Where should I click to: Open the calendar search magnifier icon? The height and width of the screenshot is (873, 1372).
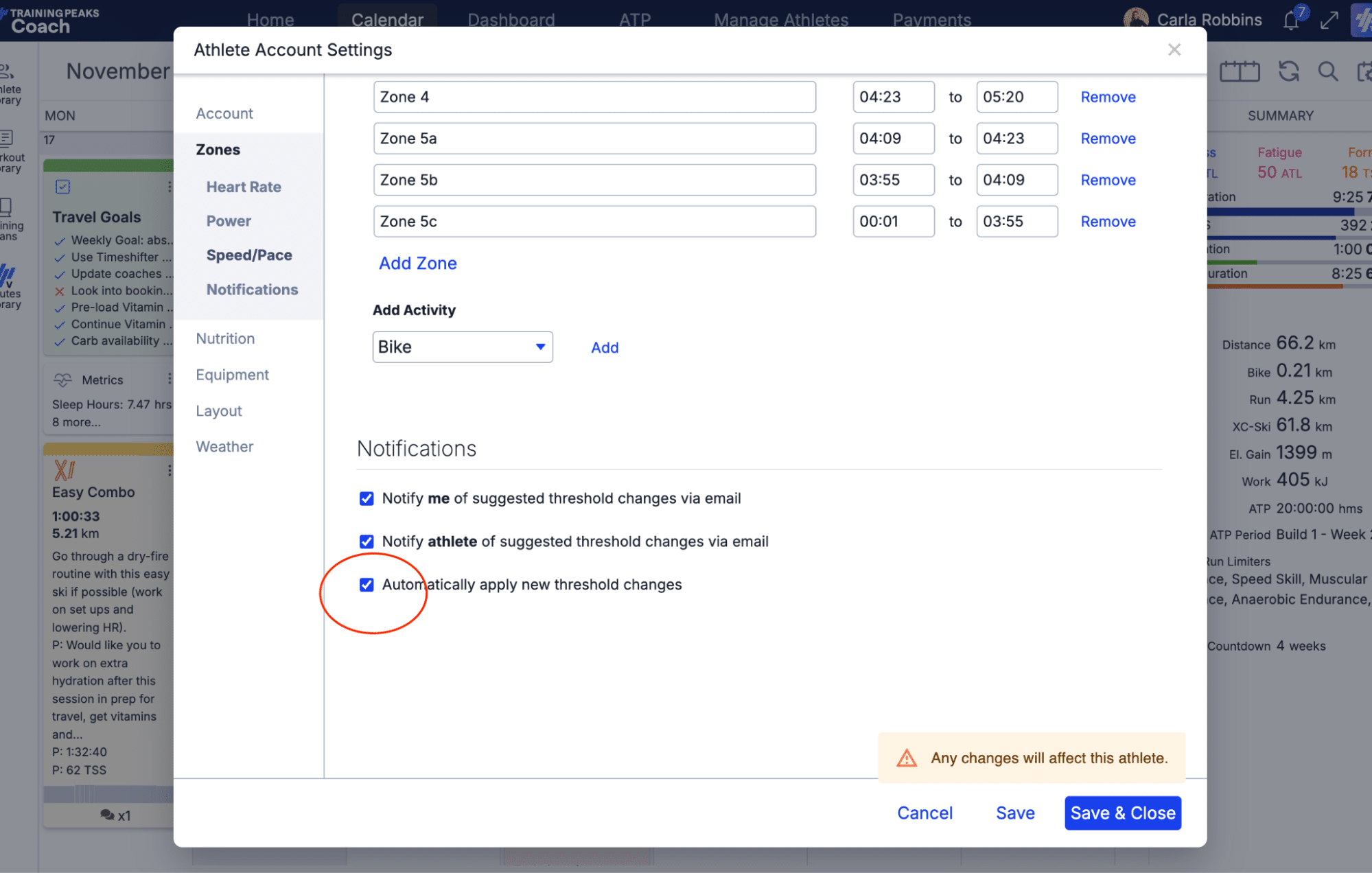coord(1328,71)
